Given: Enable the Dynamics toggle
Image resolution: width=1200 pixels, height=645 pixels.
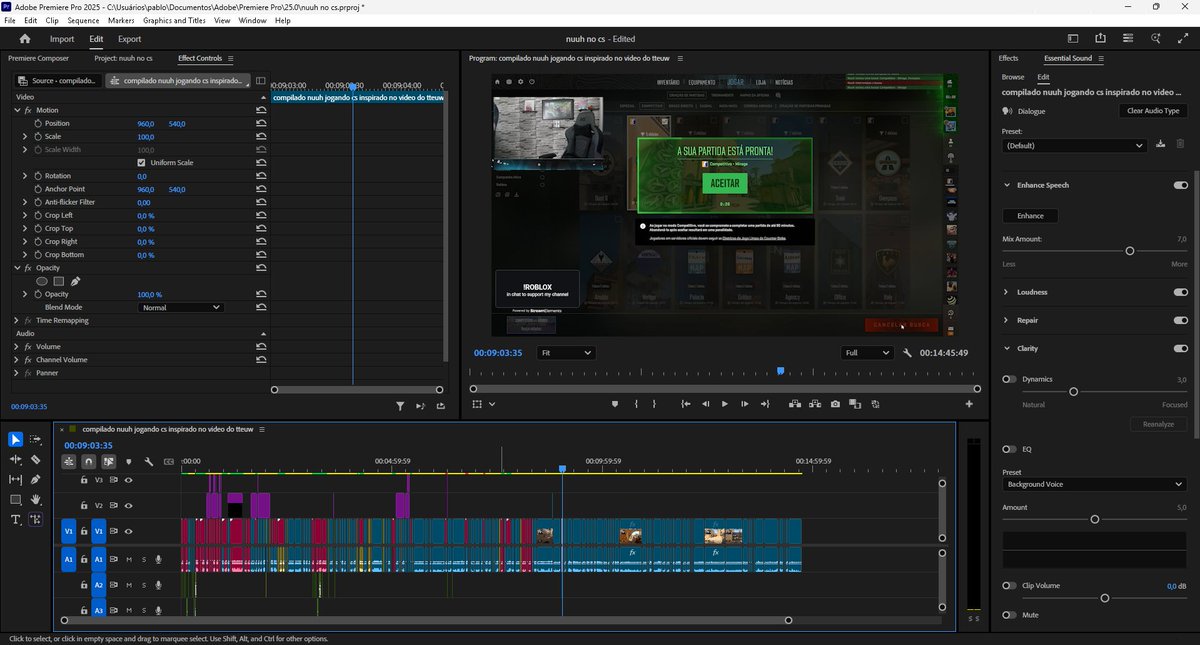Looking at the screenshot, I should click(x=1010, y=379).
